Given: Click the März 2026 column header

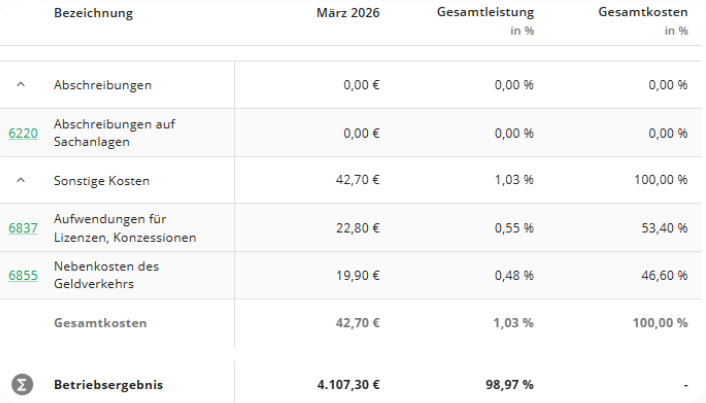Looking at the screenshot, I should coord(347,13).
